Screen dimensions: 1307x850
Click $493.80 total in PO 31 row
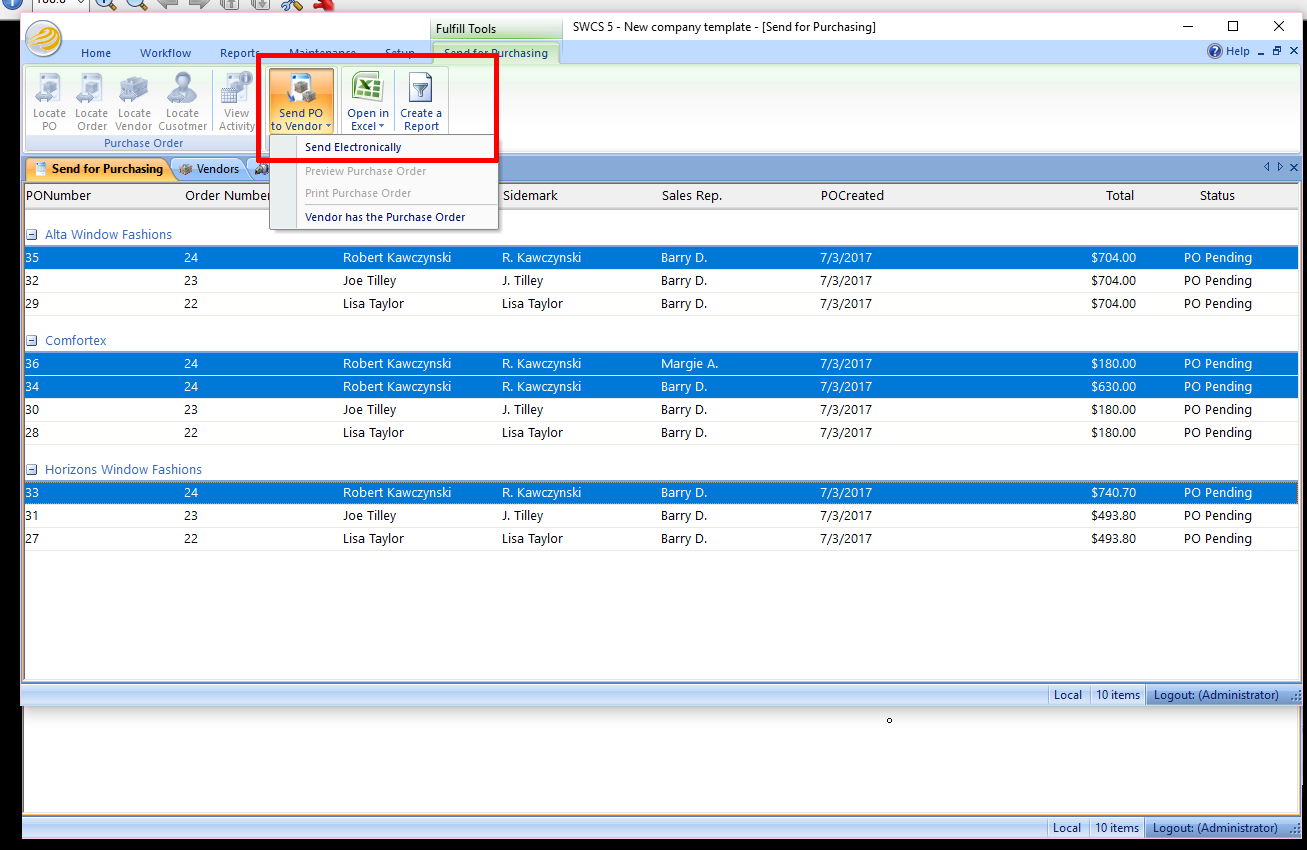(x=1113, y=516)
